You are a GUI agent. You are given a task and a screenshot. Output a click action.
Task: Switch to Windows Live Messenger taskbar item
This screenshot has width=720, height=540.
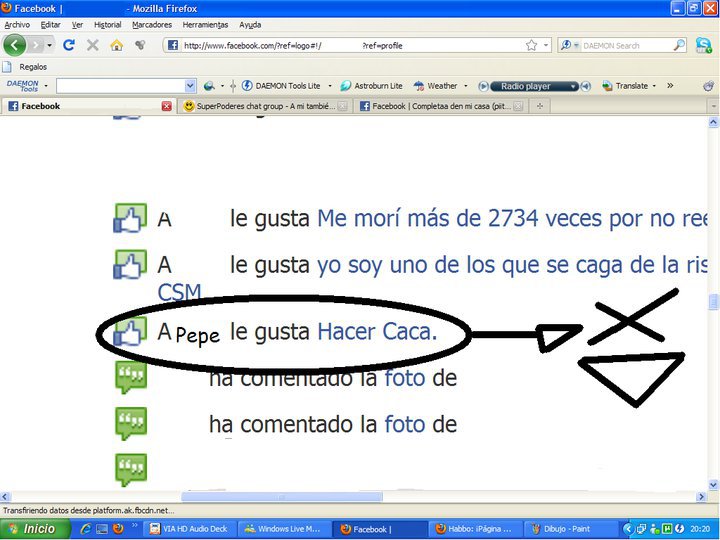coord(284,529)
